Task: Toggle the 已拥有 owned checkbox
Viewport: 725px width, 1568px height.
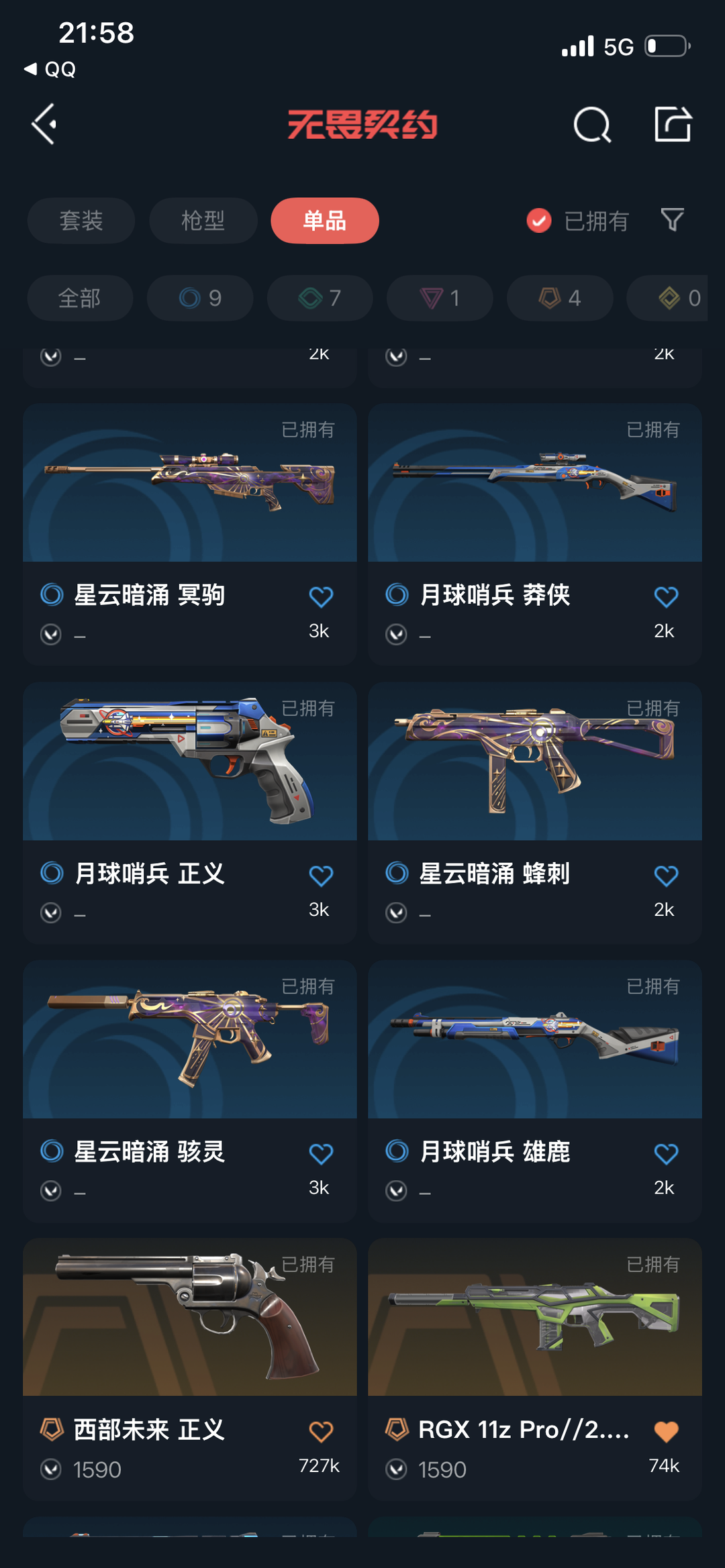Action: point(539,220)
